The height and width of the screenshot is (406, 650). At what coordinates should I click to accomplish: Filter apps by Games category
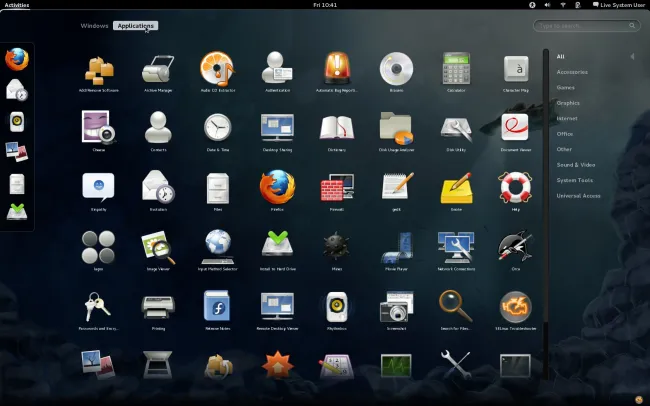pos(565,88)
